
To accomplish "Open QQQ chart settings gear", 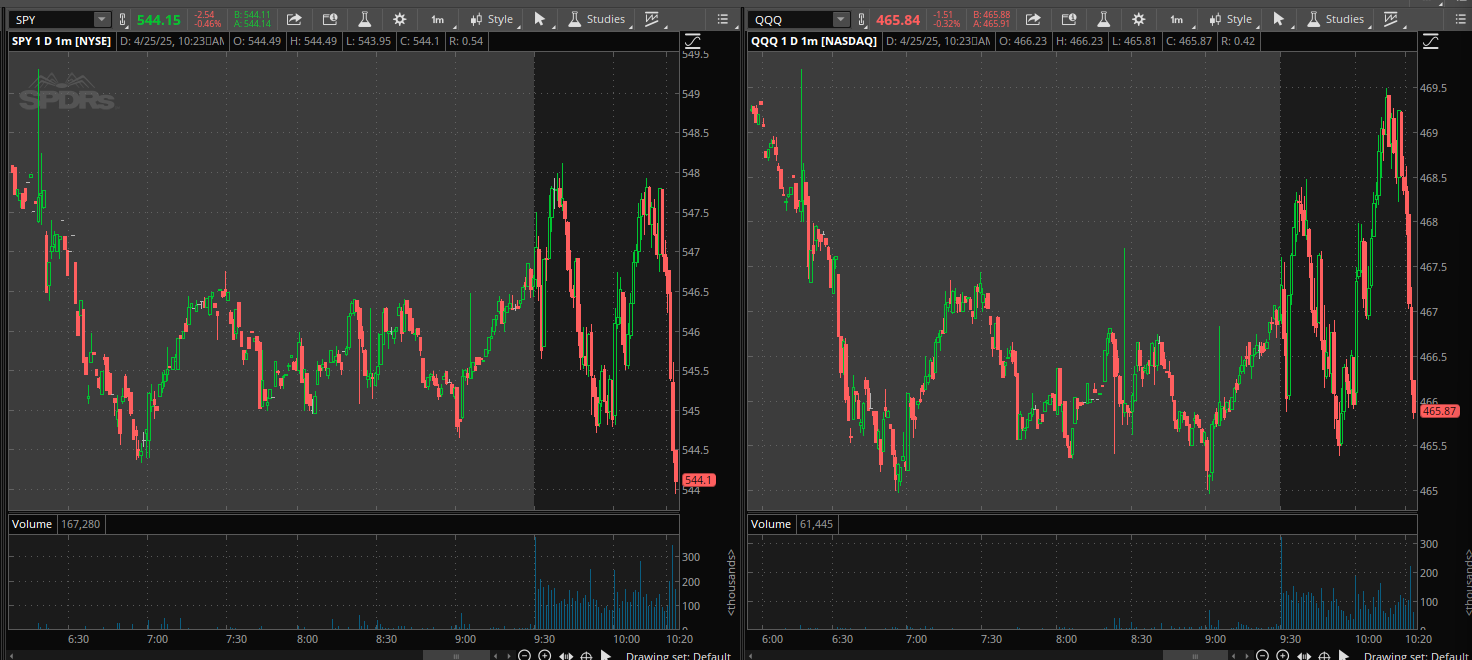I will click(x=1139, y=19).
